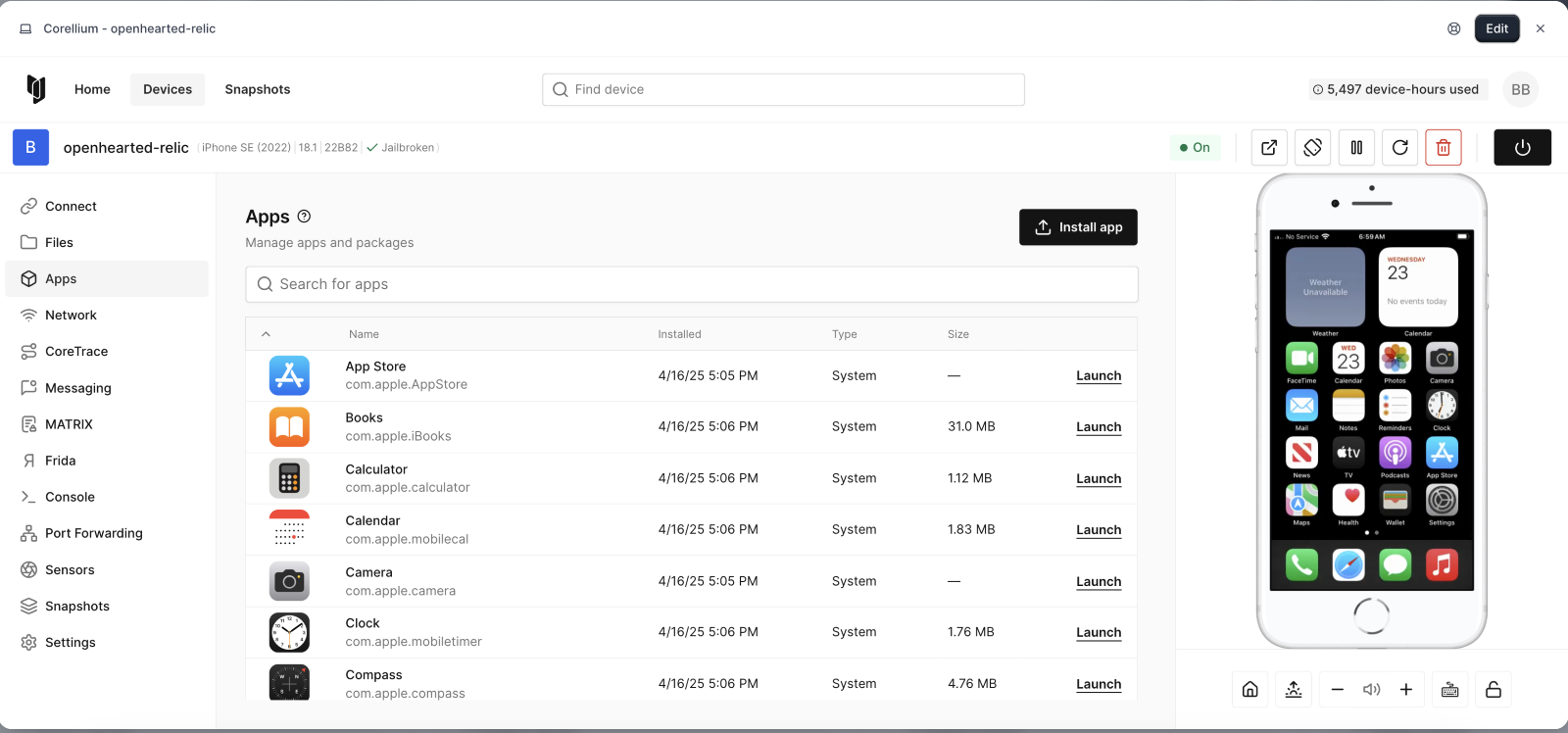The image size is (1568, 733).
Task: Open the Frida sidebar section
Action: pyautogui.click(x=60, y=461)
